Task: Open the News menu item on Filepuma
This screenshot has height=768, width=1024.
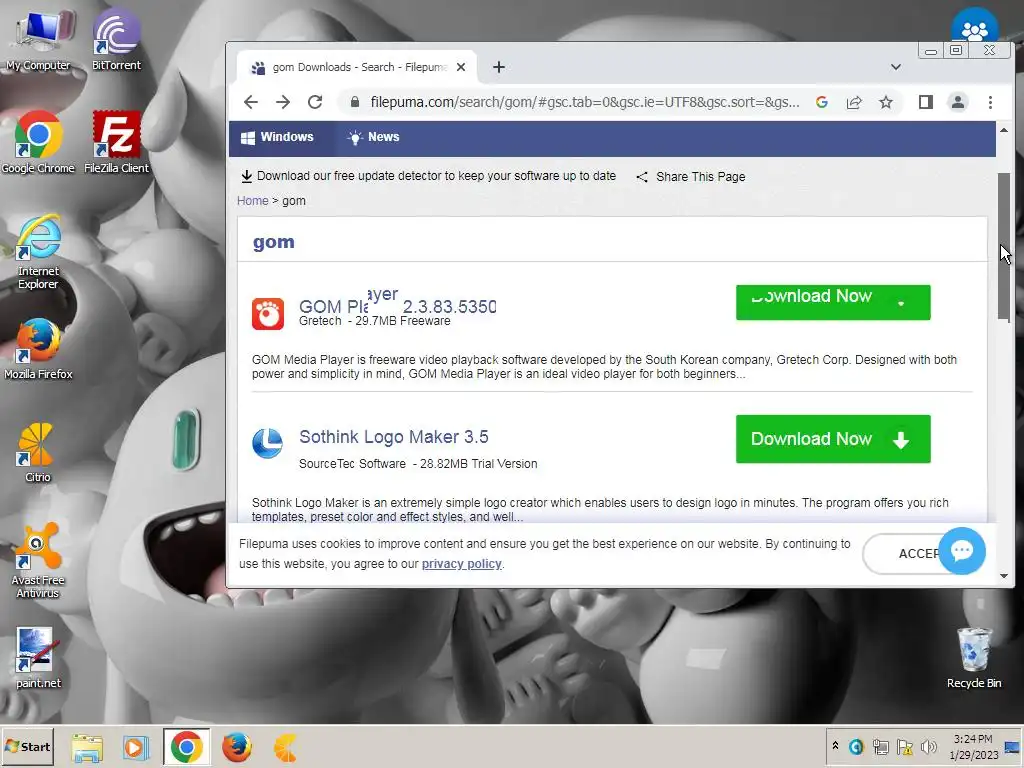Action: (374, 137)
